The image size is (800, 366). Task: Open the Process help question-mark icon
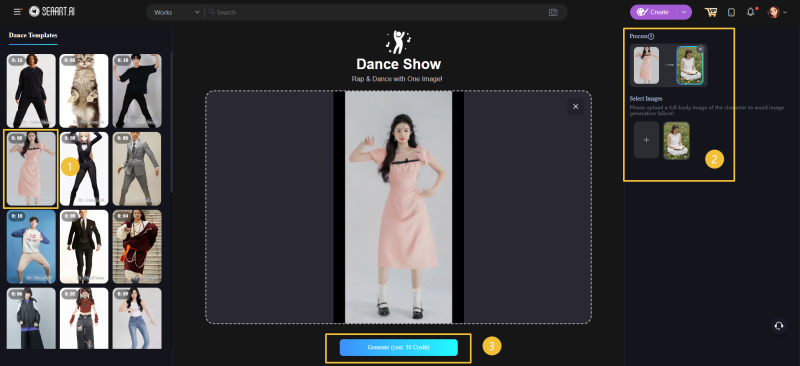pos(651,36)
